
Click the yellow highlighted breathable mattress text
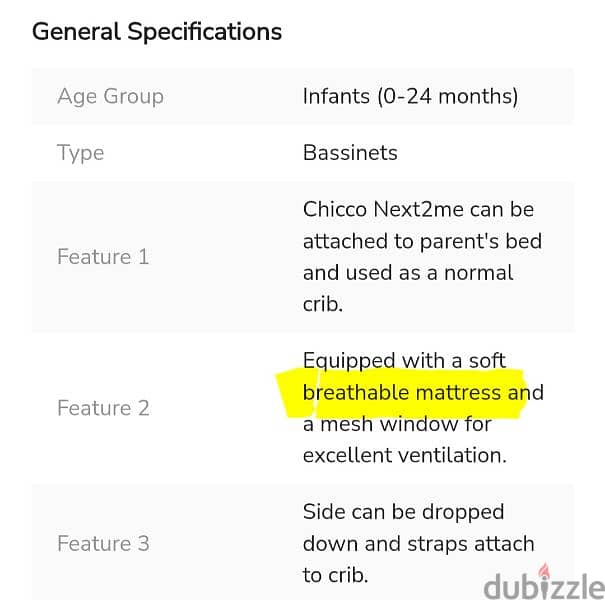[423, 392]
